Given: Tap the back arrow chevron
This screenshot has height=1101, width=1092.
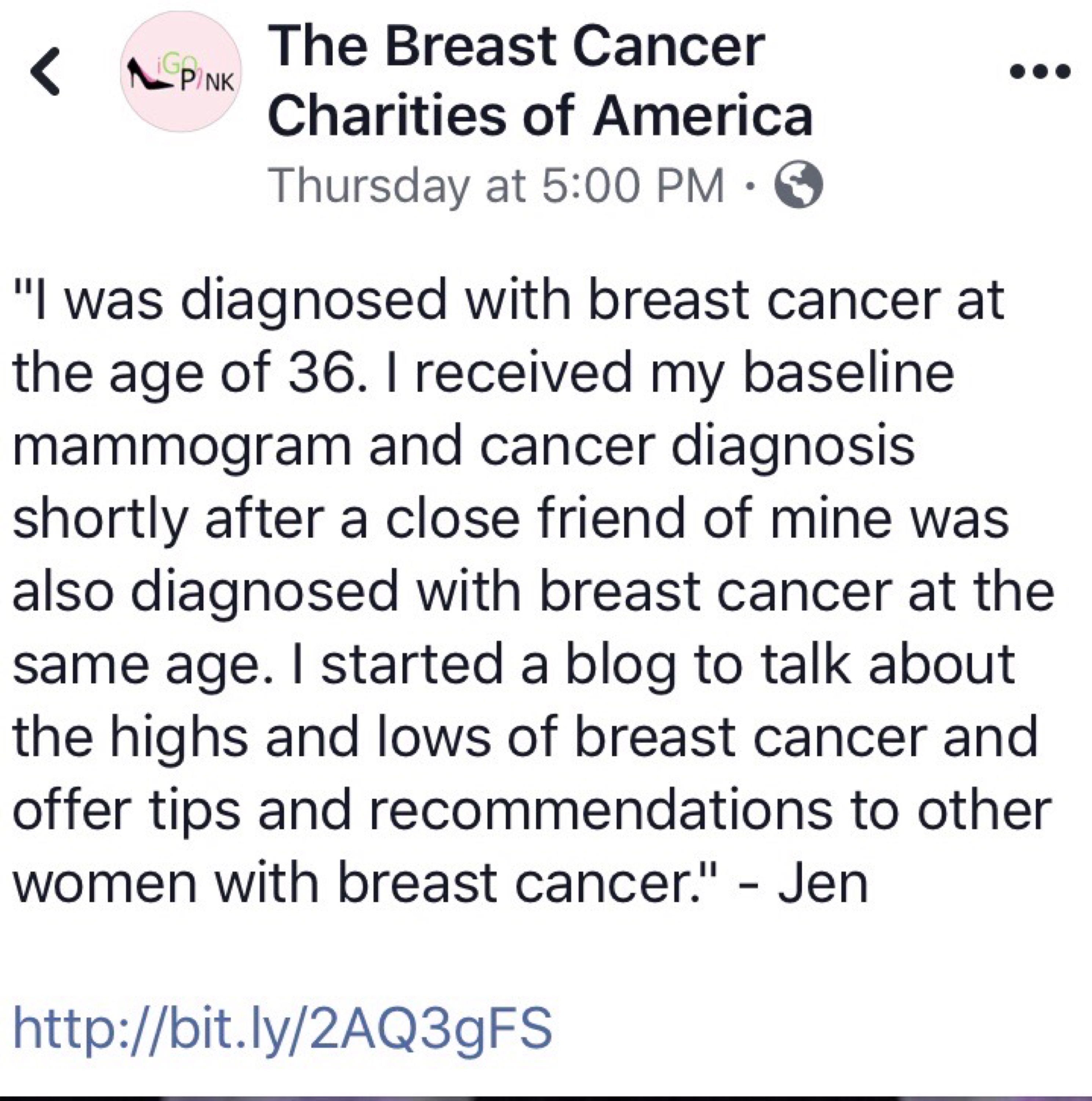Looking at the screenshot, I should (x=45, y=71).
